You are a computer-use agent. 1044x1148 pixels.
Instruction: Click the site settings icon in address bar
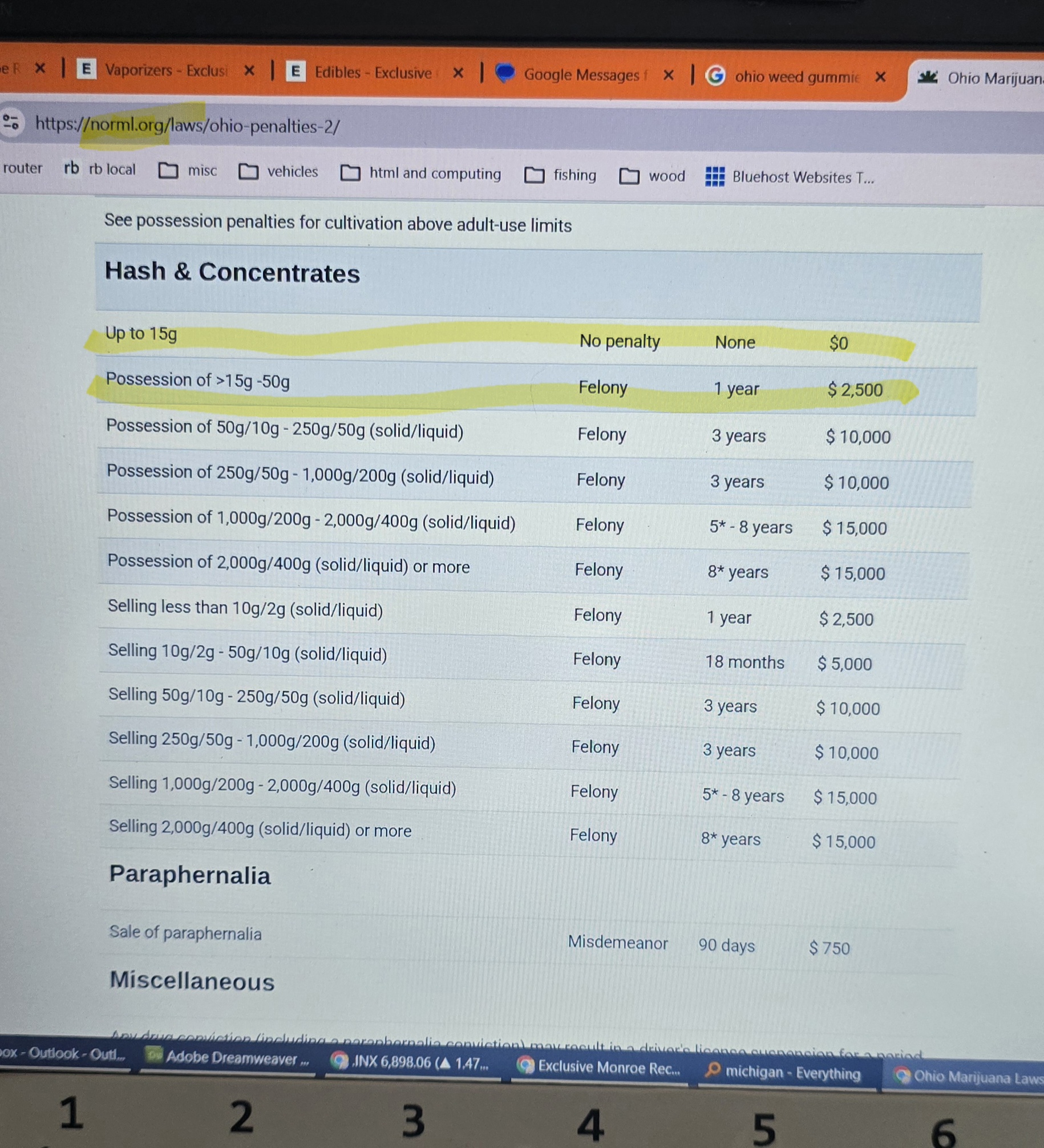point(11,122)
